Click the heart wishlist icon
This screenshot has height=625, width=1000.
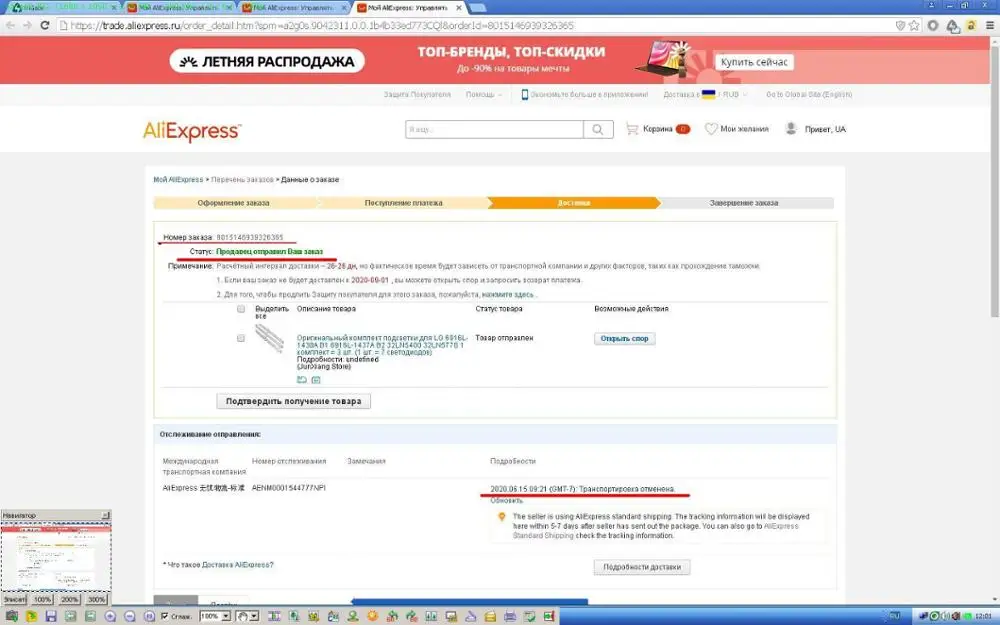coord(710,129)
